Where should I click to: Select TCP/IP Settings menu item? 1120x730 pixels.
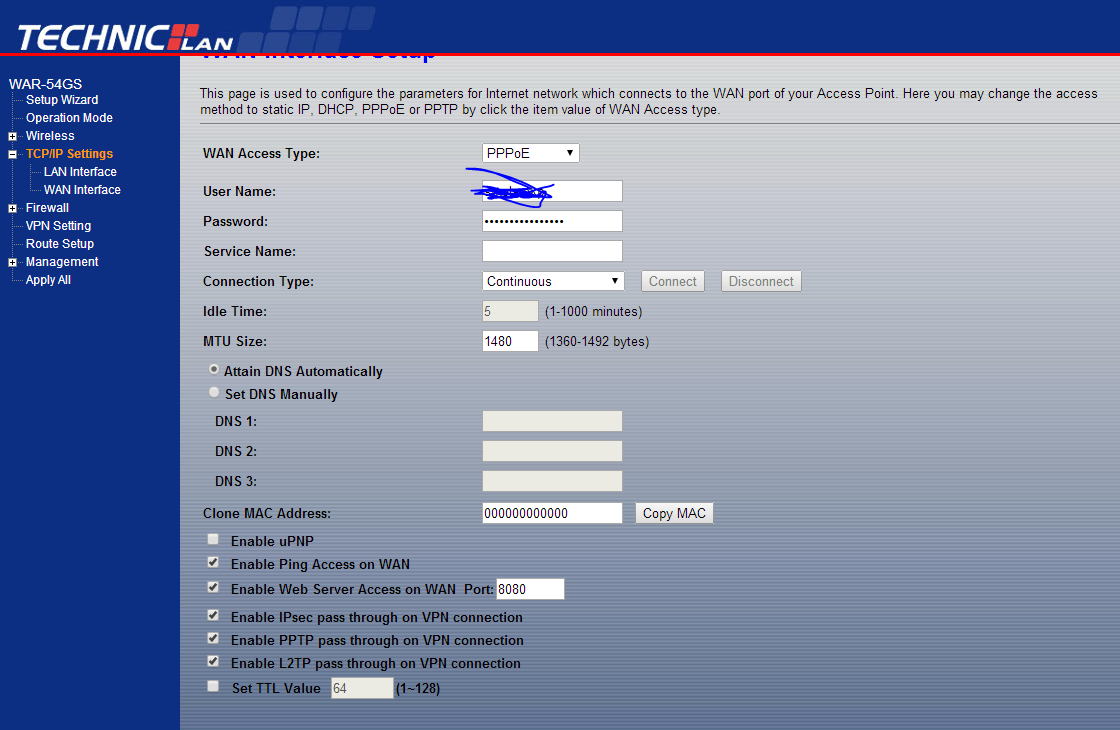tap(69, 154)
